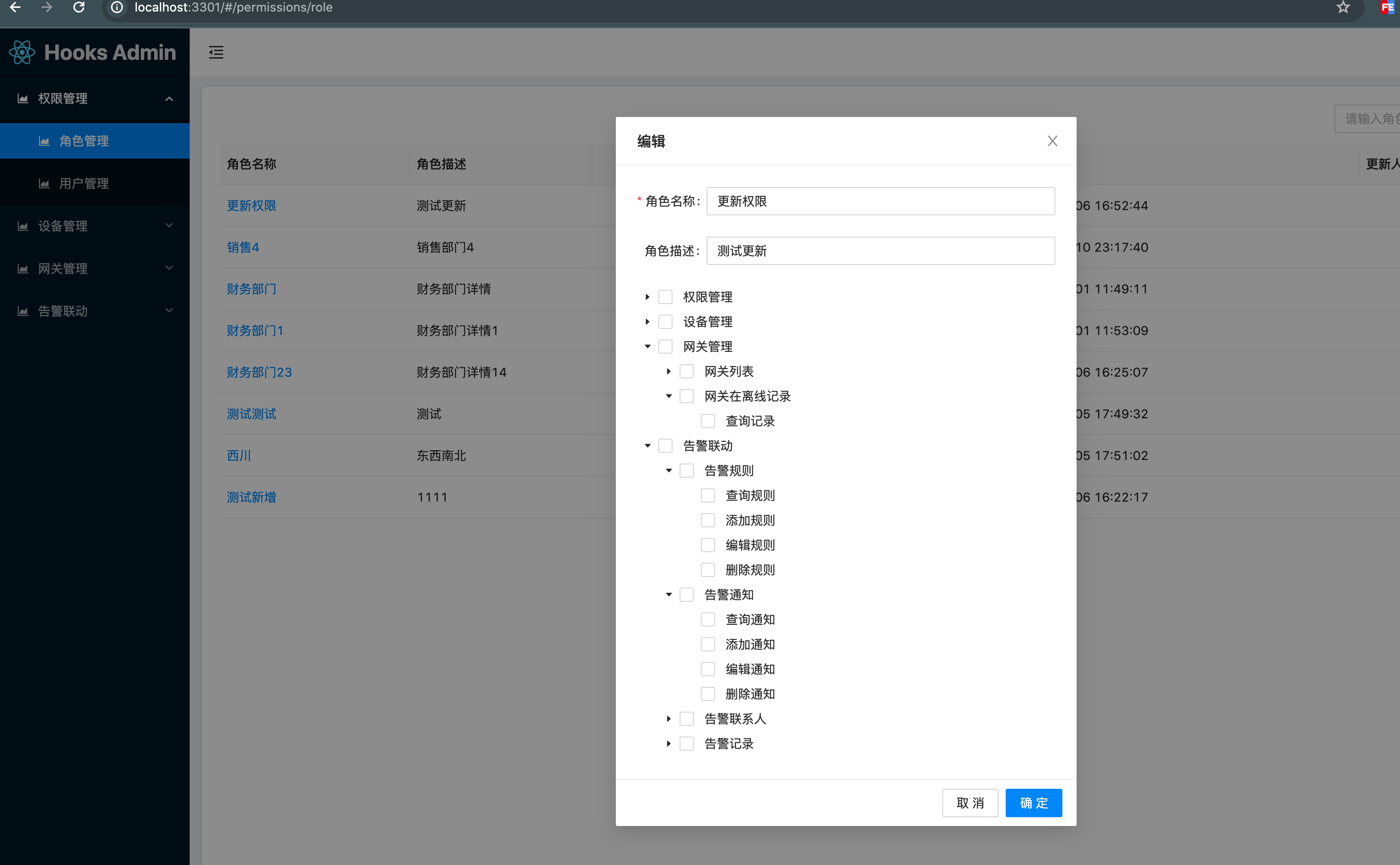This screenshot has width=1400, height=865.
Task: Open the 测试新增 role link
Action: pos(252,497)
